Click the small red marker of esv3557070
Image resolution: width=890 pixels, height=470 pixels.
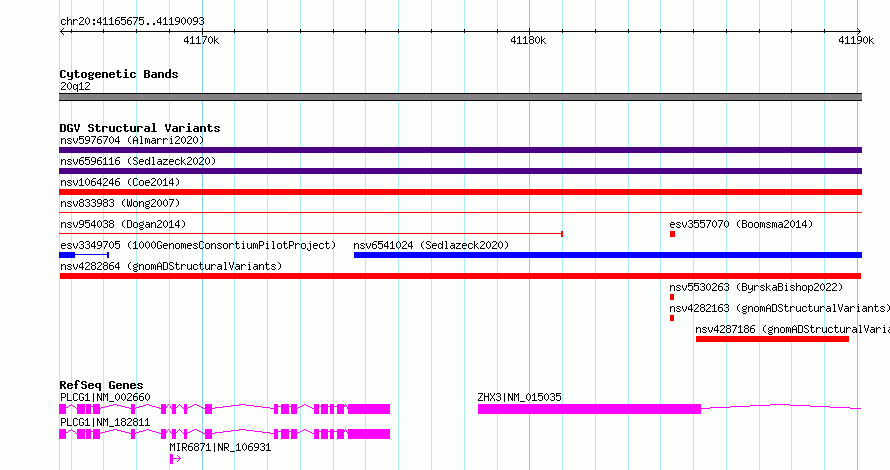coord(673,234)
